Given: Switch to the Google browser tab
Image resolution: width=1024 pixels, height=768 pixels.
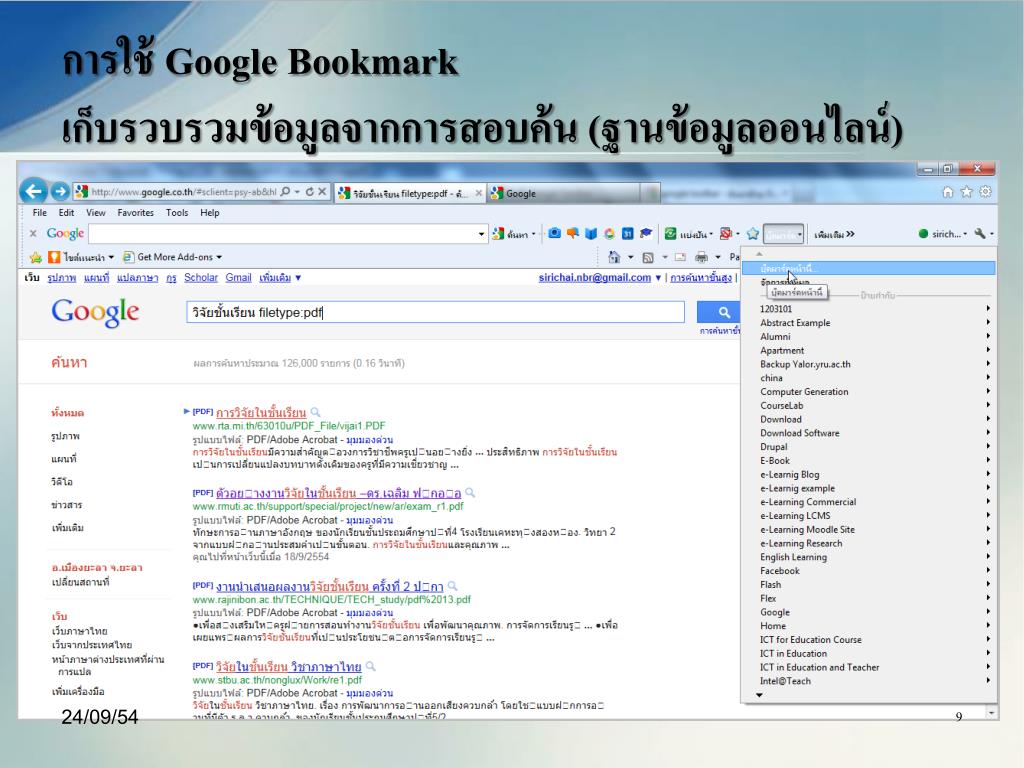Looking at the screenshot, I should 563,193.
